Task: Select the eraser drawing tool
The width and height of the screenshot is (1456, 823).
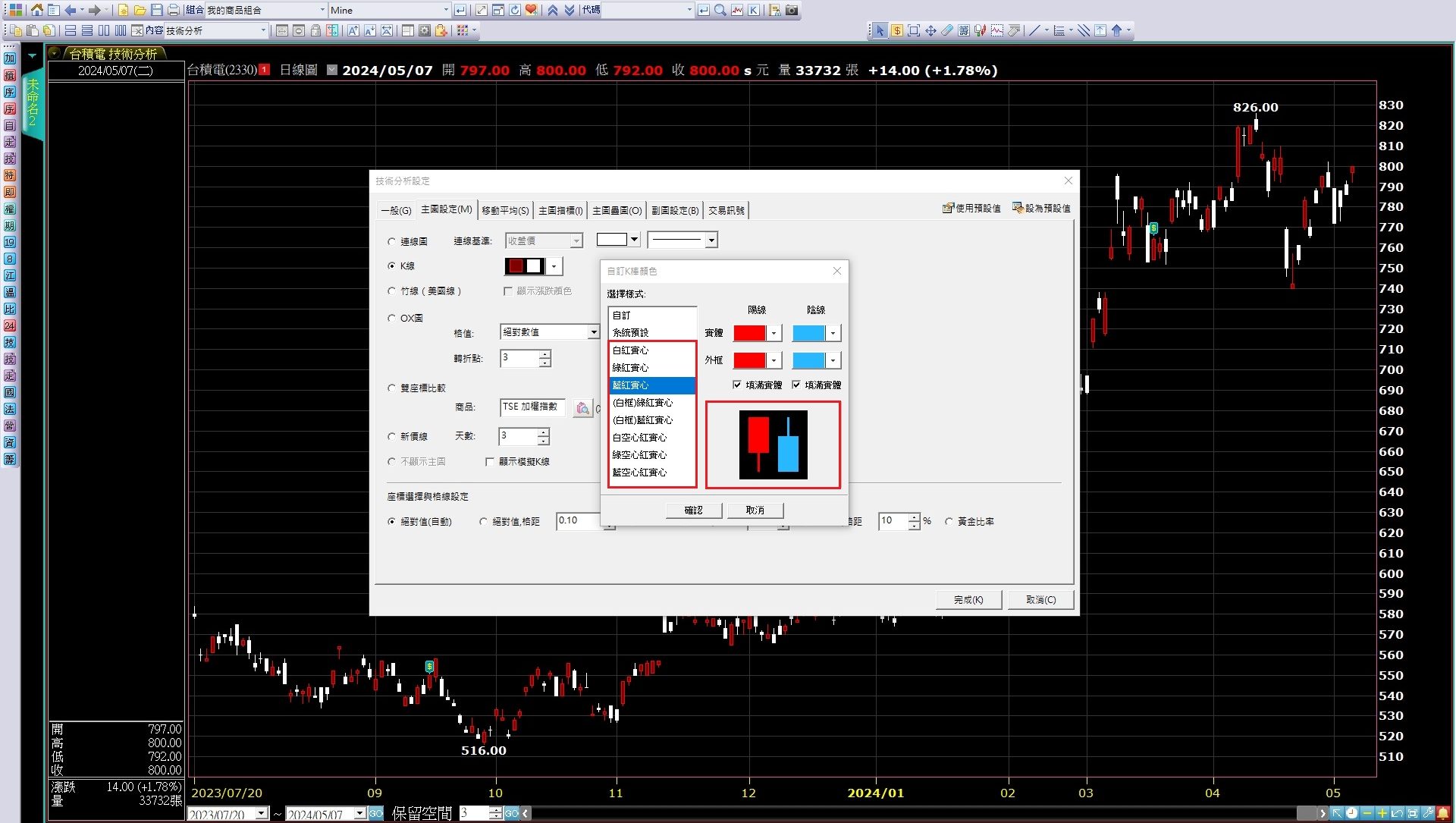Action: (947, 30)
